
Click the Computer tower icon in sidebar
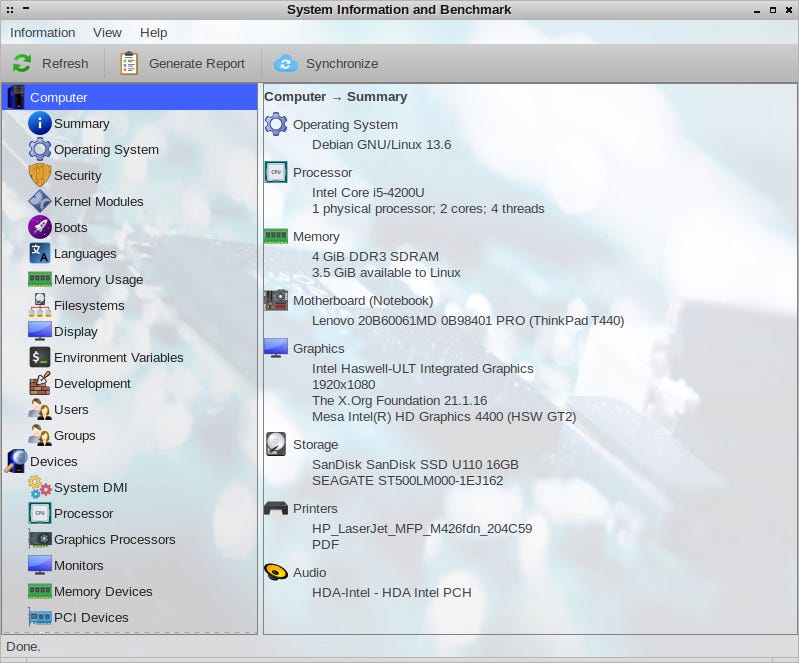click(x=16, y=97)
